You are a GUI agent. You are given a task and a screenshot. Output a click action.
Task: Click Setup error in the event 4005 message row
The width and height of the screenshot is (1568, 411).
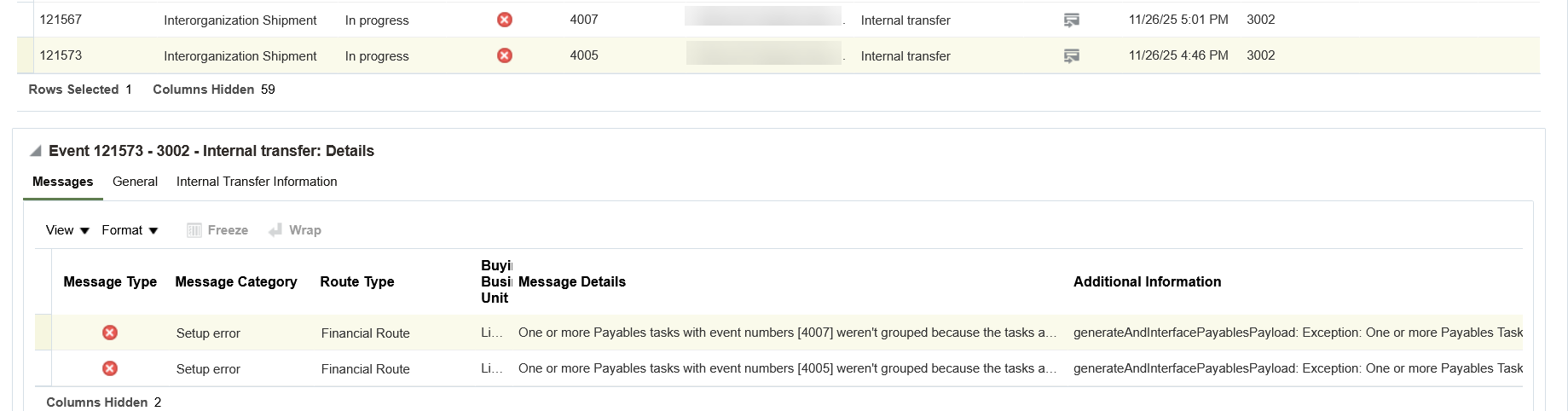[x=208, y=369]
